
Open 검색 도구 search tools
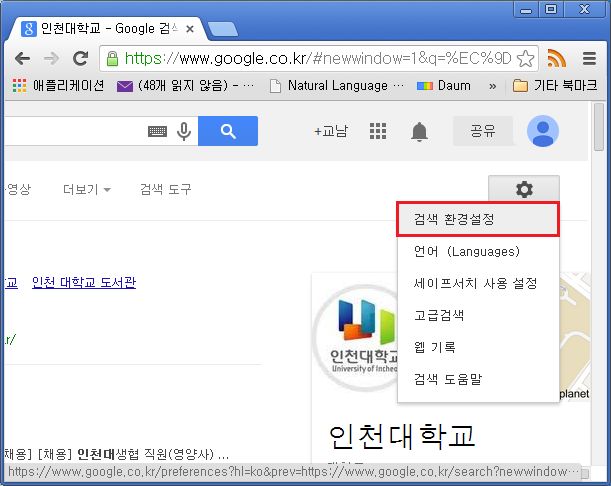[x=166, y=189]
